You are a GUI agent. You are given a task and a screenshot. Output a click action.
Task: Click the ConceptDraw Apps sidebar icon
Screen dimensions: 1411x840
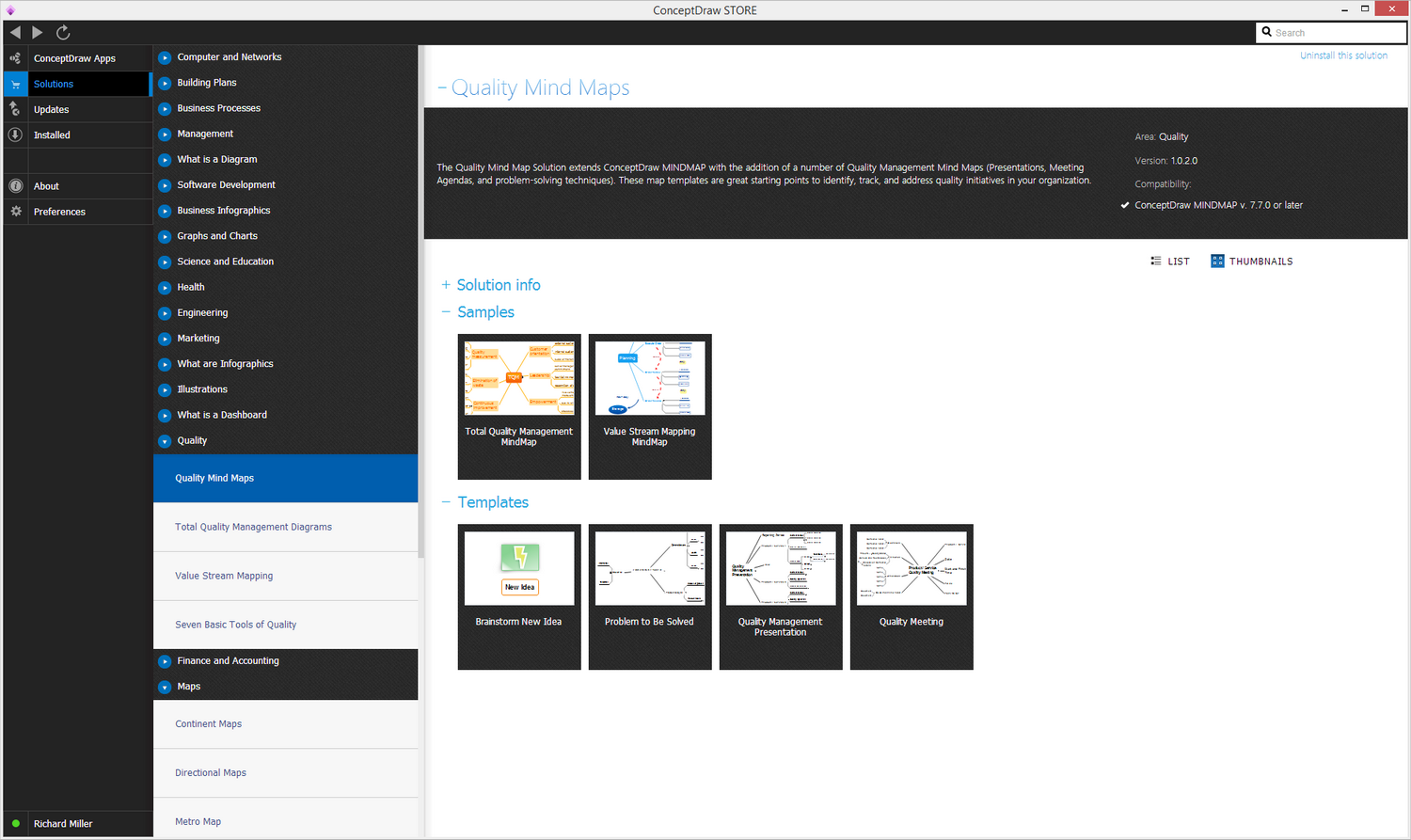pos(15,58)
